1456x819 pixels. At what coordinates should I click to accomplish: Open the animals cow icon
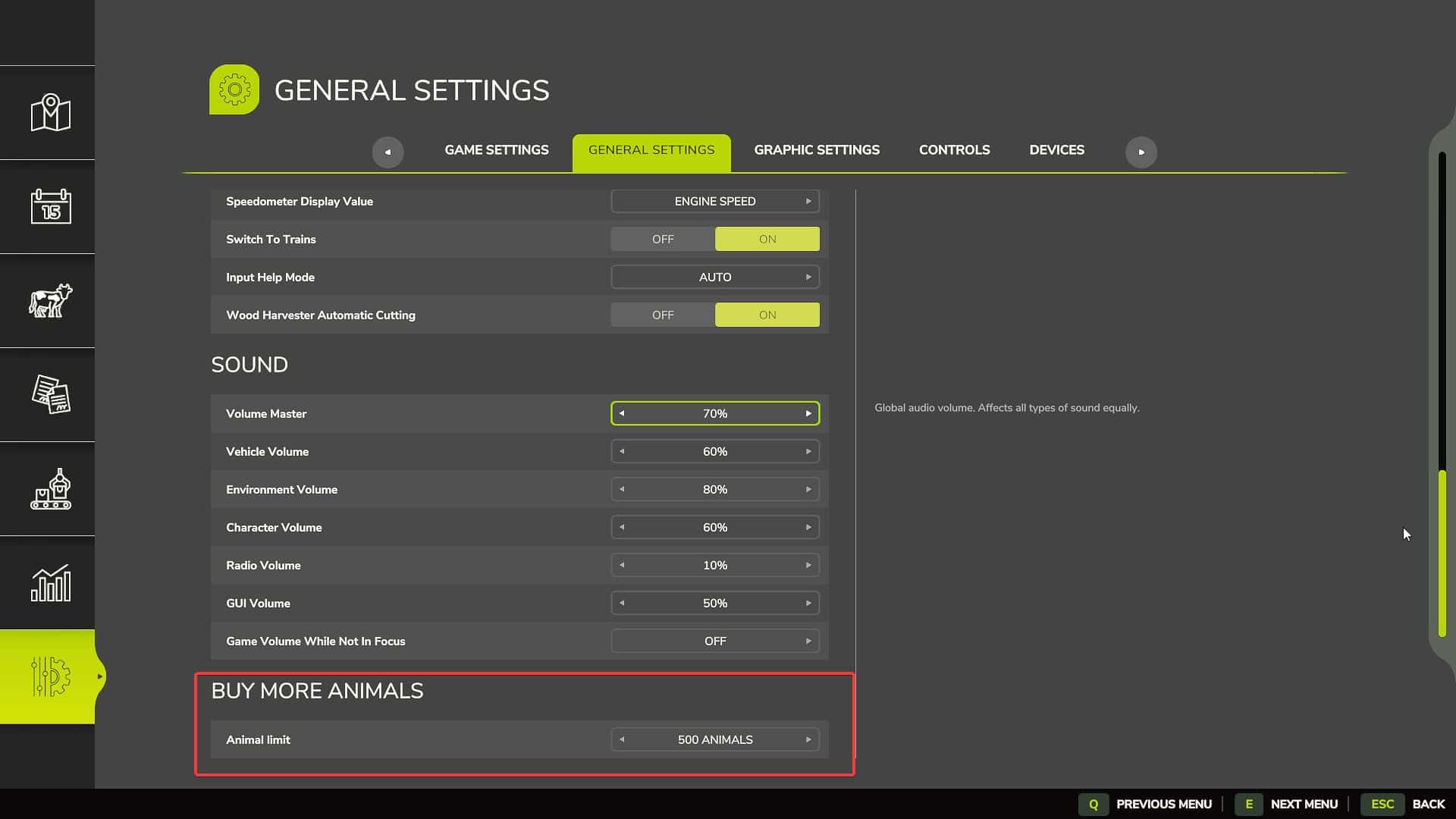coord(50,300)
